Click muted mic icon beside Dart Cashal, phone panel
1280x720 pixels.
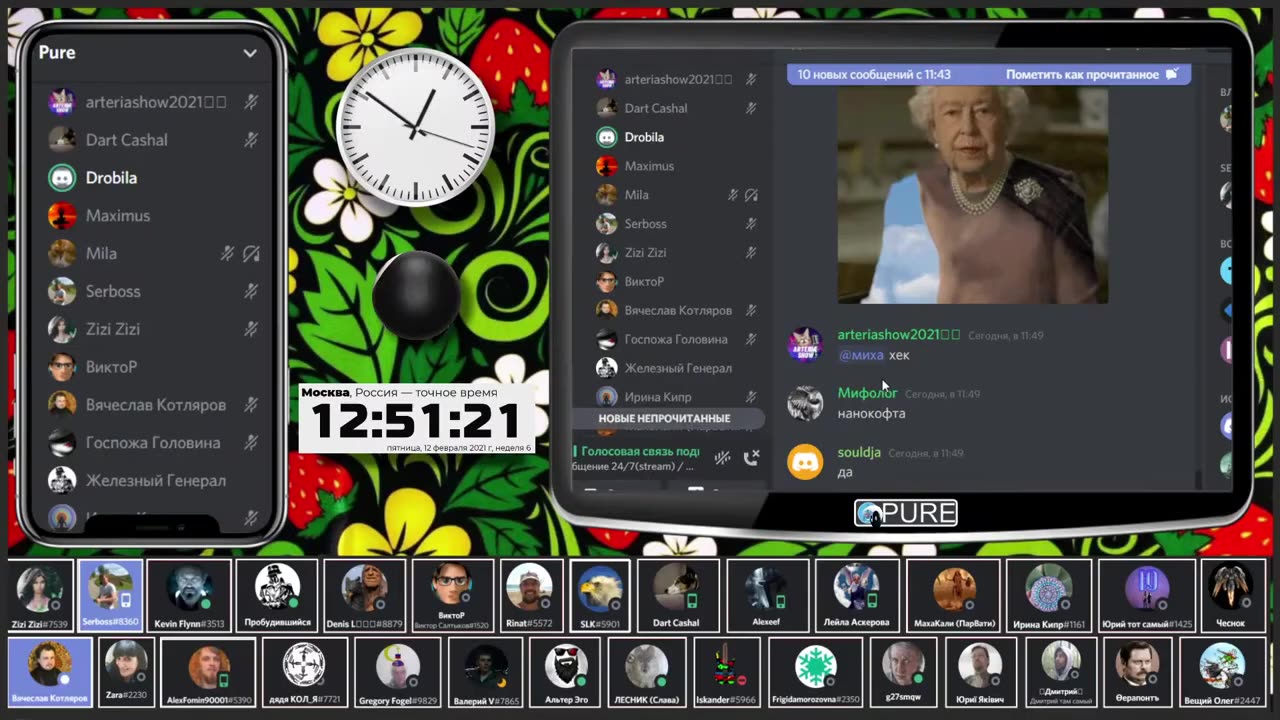(x=251, y=140)
